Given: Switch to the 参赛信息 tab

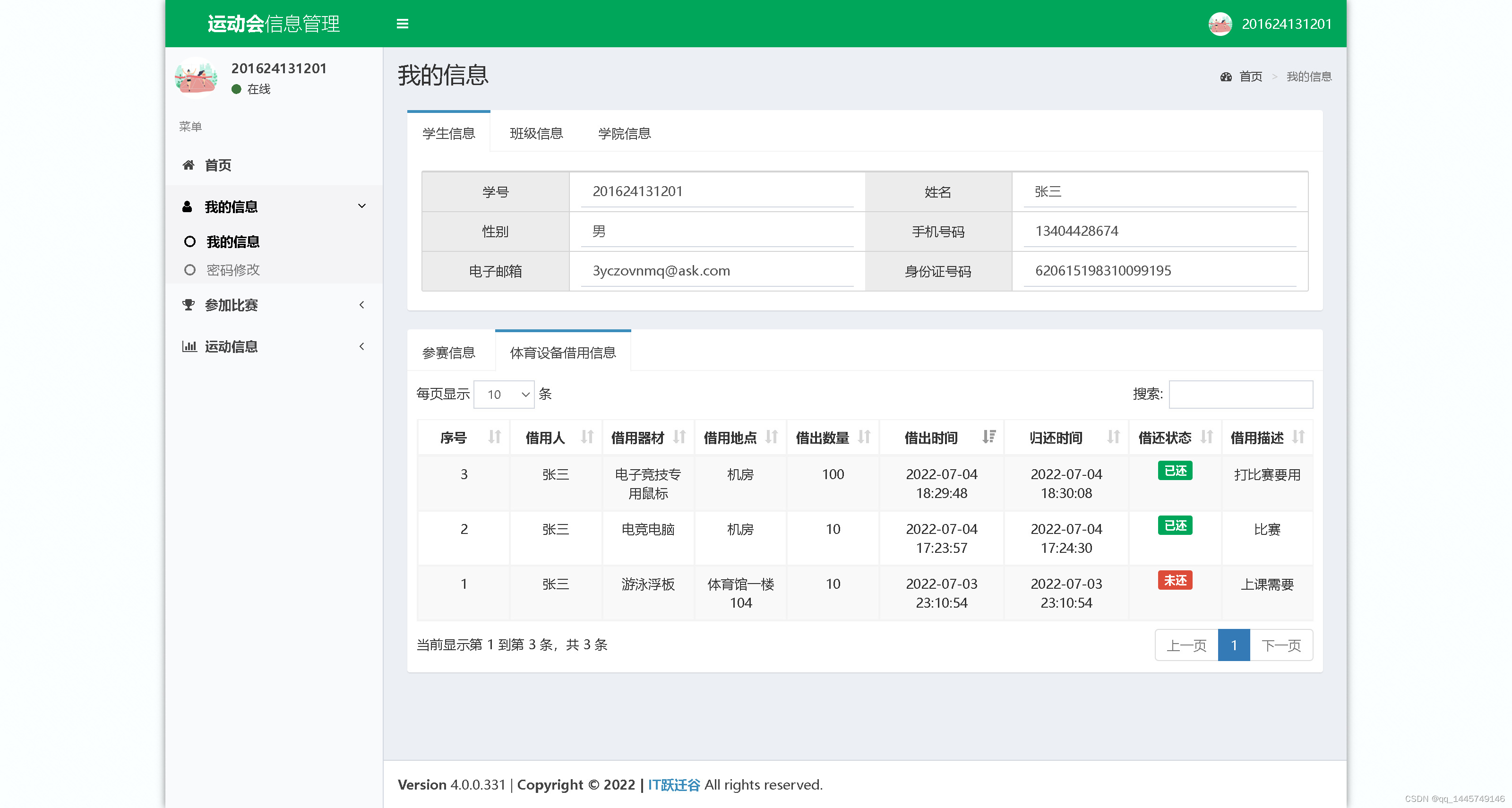Looking at the screenshot, I should tap(448, 352).
